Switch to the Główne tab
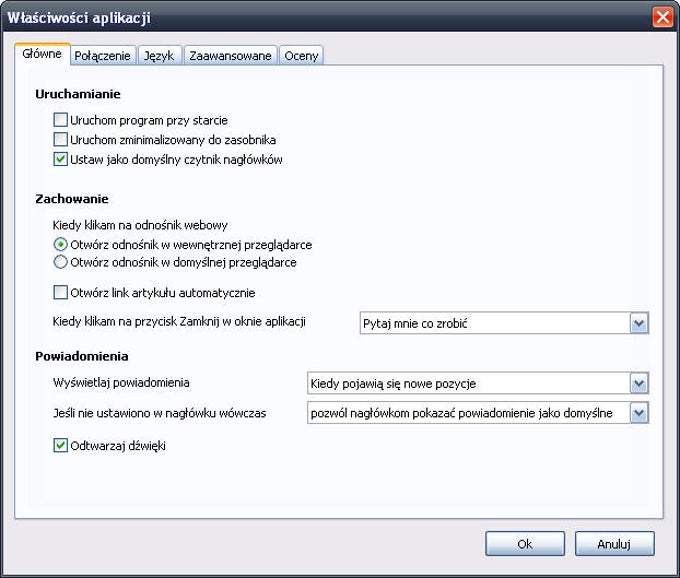 coord(42,54)
